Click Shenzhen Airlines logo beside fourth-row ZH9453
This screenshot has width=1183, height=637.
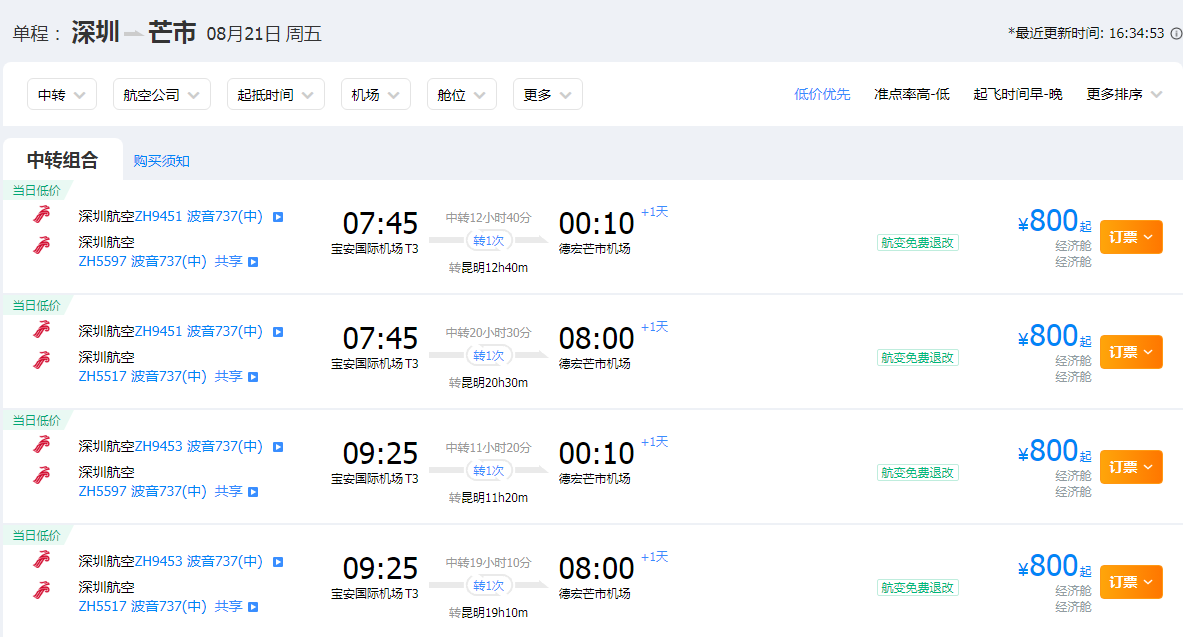pos(41,559)
